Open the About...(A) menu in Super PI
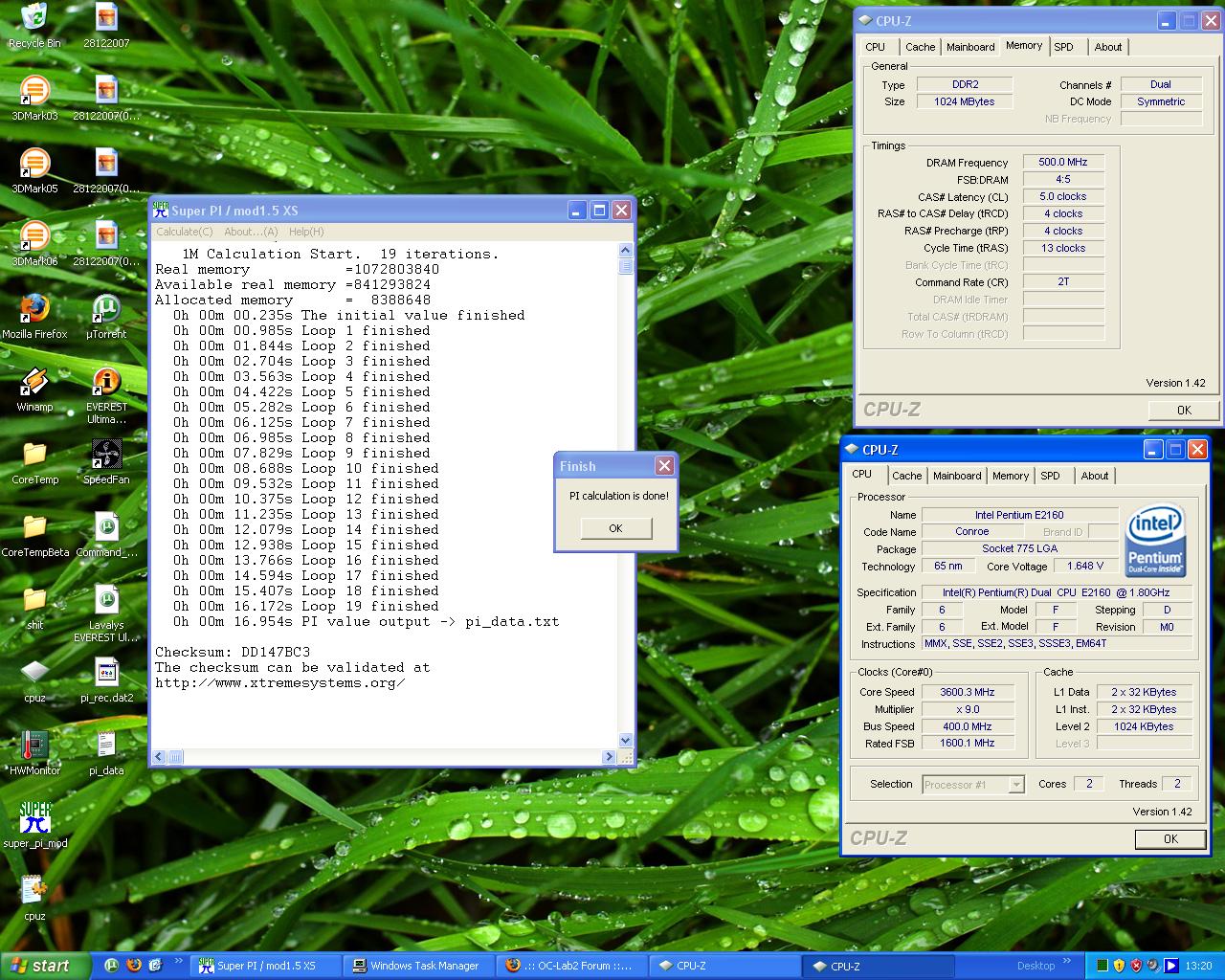The image size is (1225, 980). [x=251, y=232]
